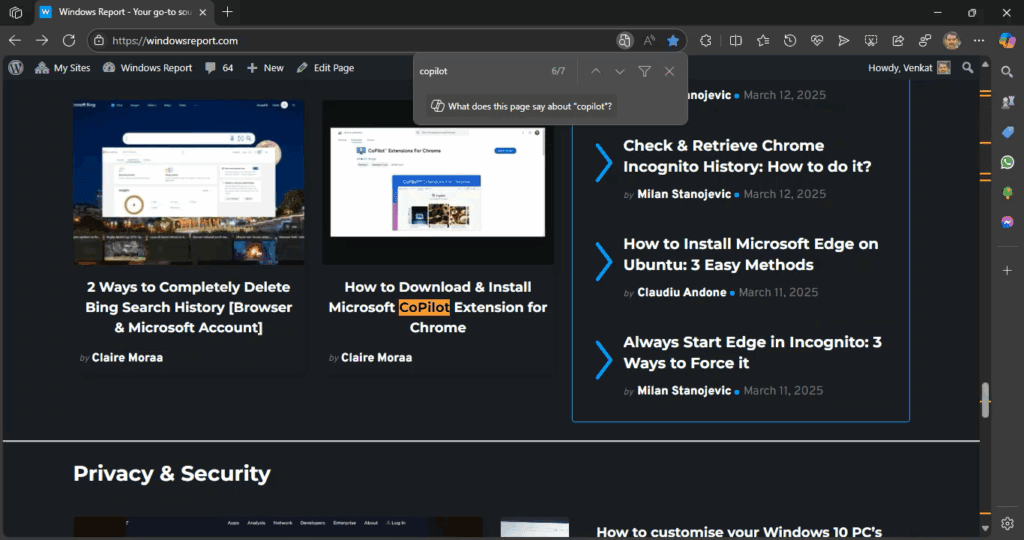Select the Windows Report tab

[124, 12]
